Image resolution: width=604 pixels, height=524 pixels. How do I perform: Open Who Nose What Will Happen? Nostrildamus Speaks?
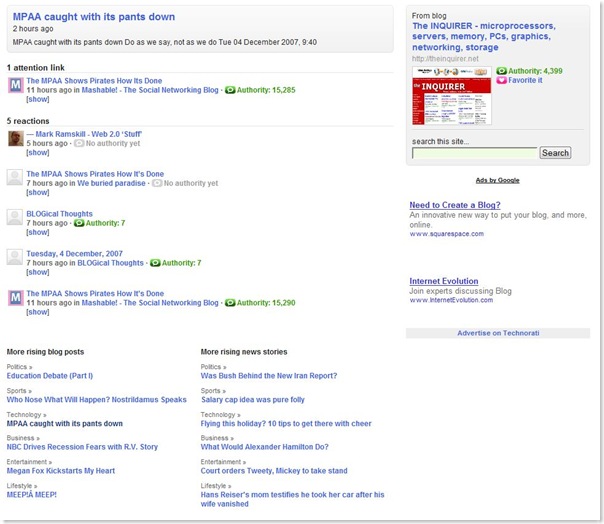[96, 400]
